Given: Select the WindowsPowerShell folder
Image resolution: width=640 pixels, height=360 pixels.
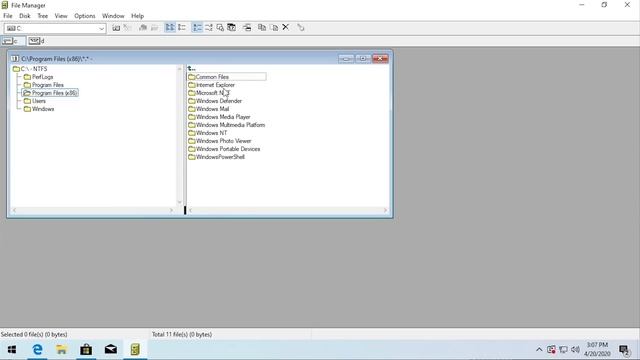Looking at the screenshot, I should (216, 157).
